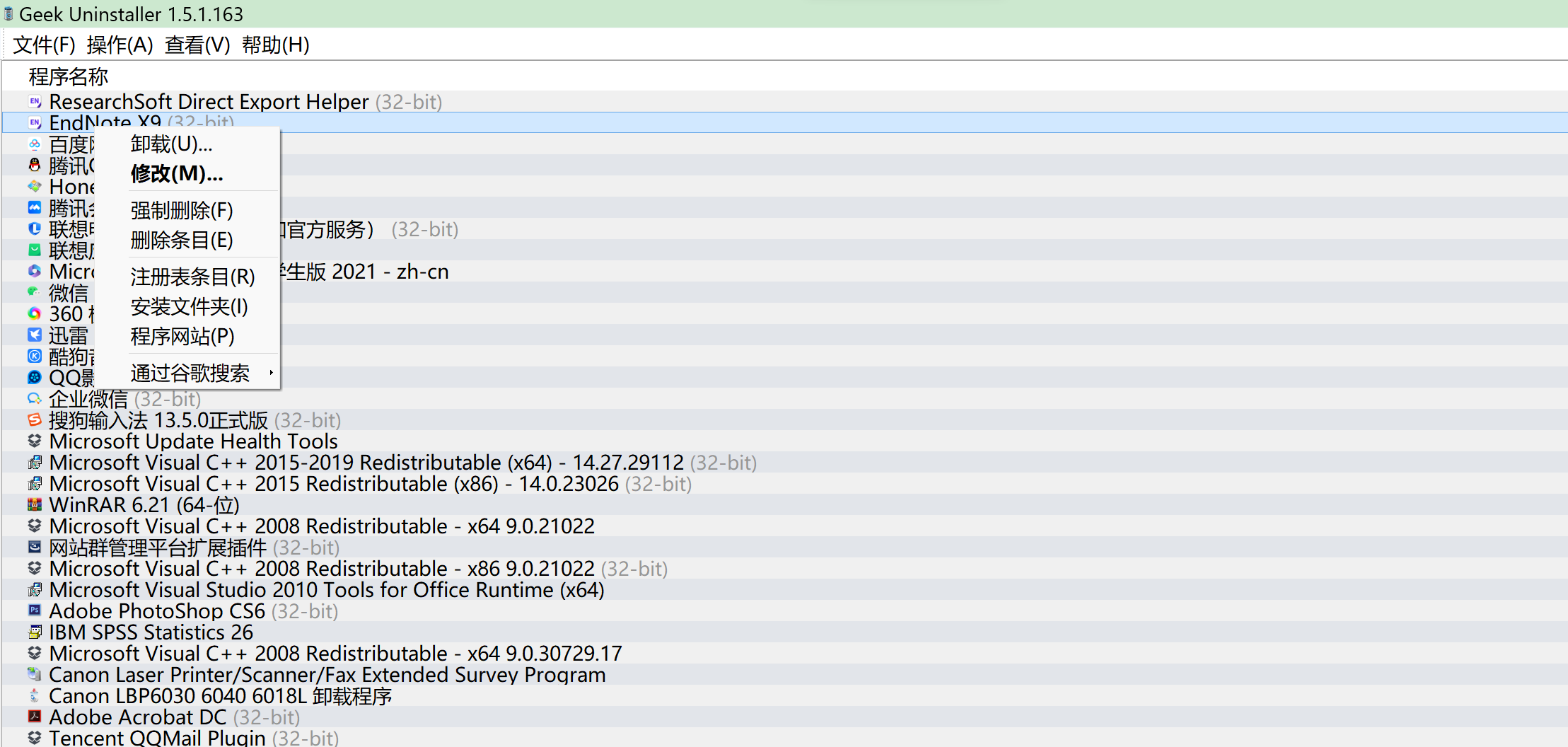Select WinRAR 6.21 (64-位) entry
1568x747 pixels.
(785, 505)
